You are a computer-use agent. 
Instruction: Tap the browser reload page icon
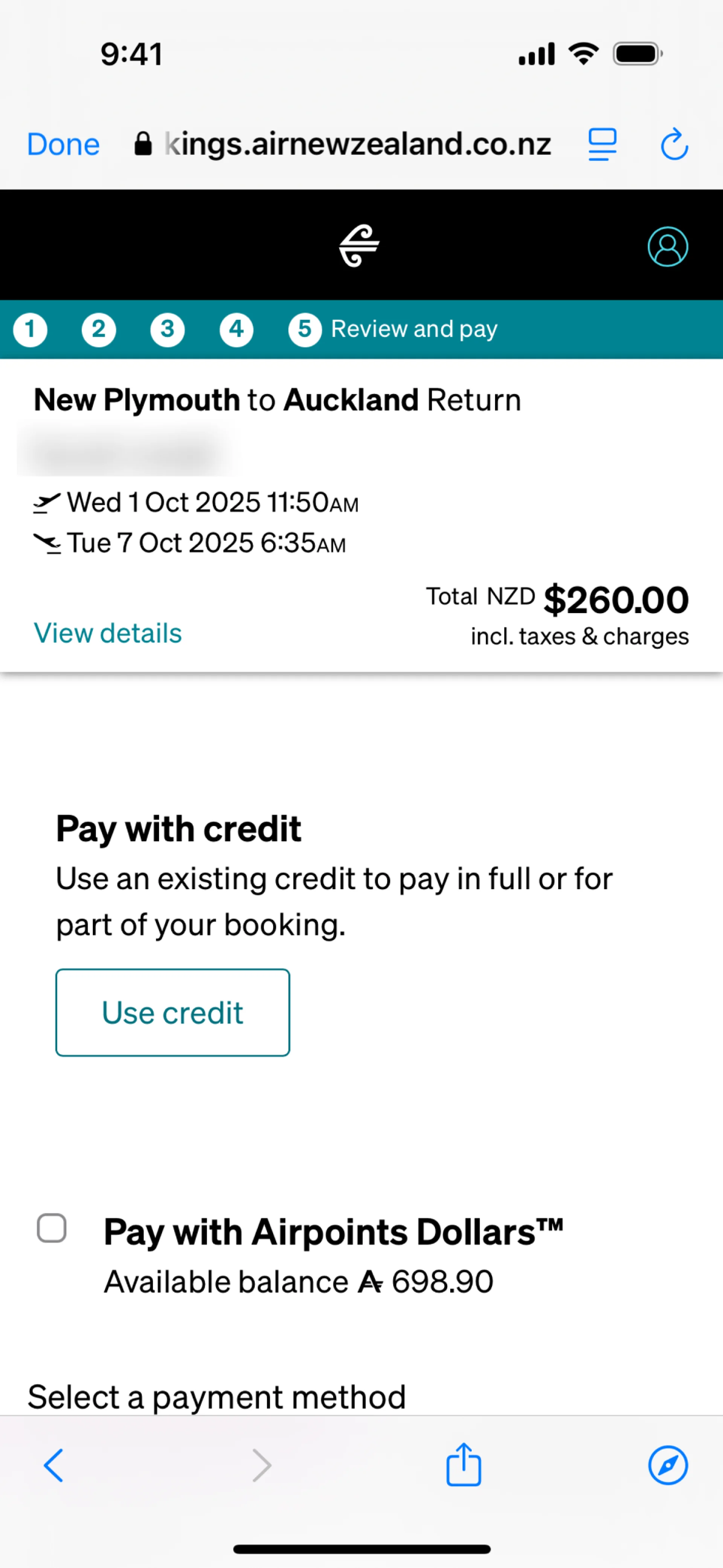674,145
